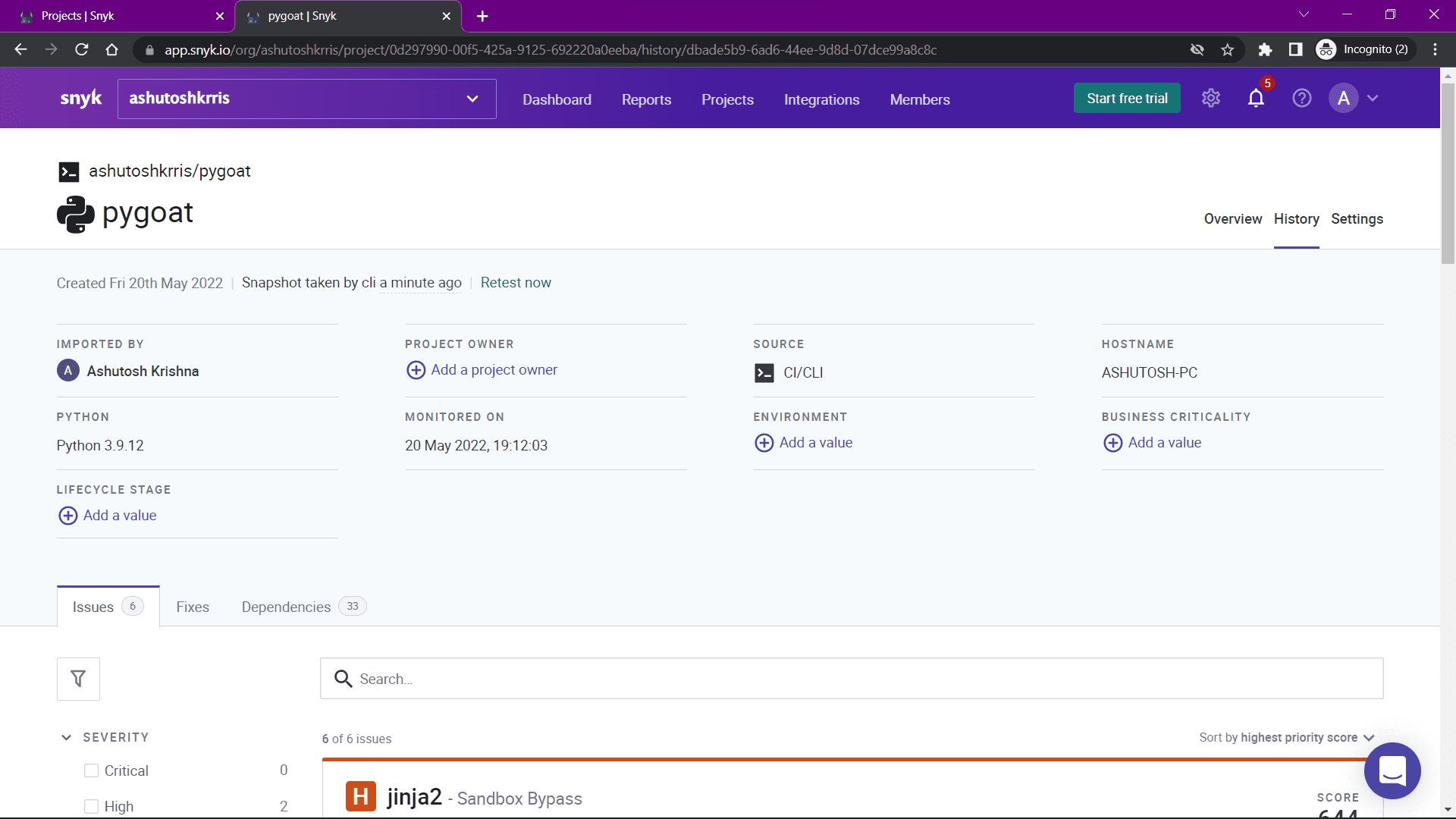Go back using browser back arrow
Image resolution: width=1456 pixels, height=819 pixels.
point(21,50)
